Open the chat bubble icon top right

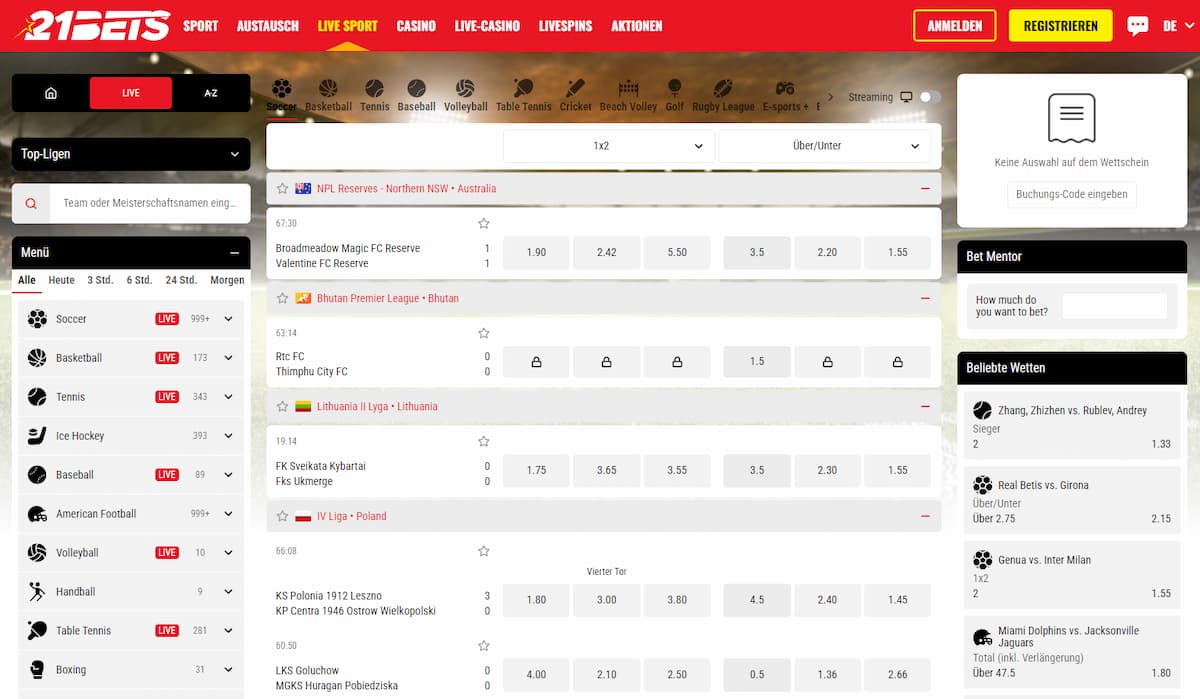coord(1138,25)
